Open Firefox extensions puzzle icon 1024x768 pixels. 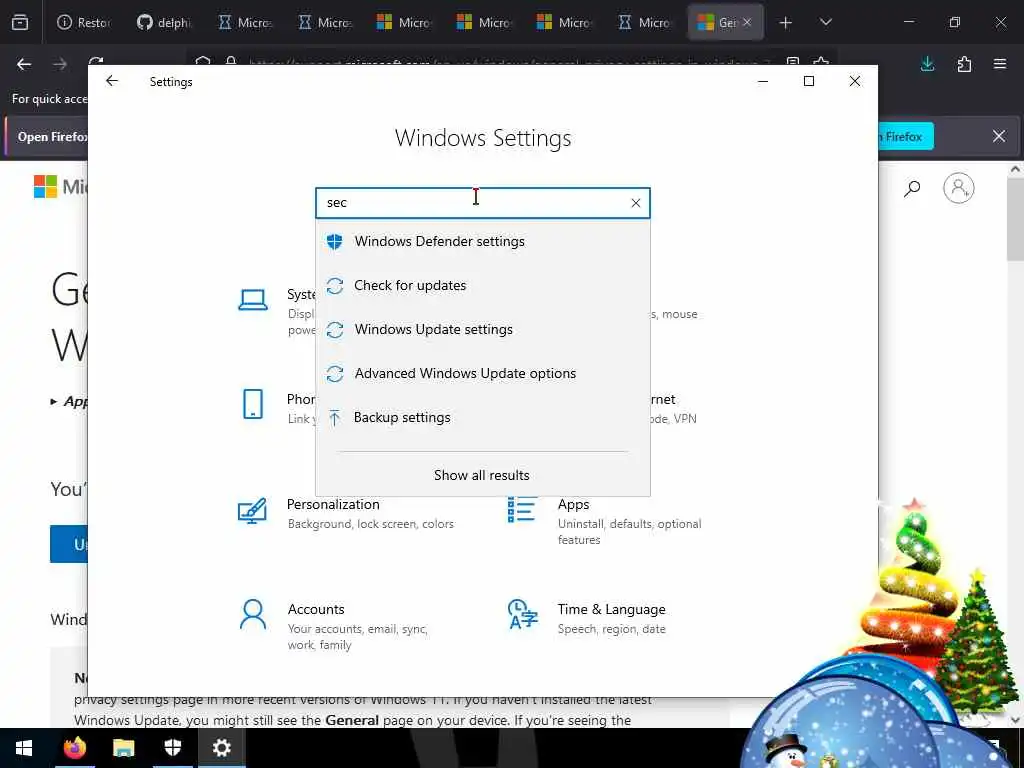click(964, 64)
